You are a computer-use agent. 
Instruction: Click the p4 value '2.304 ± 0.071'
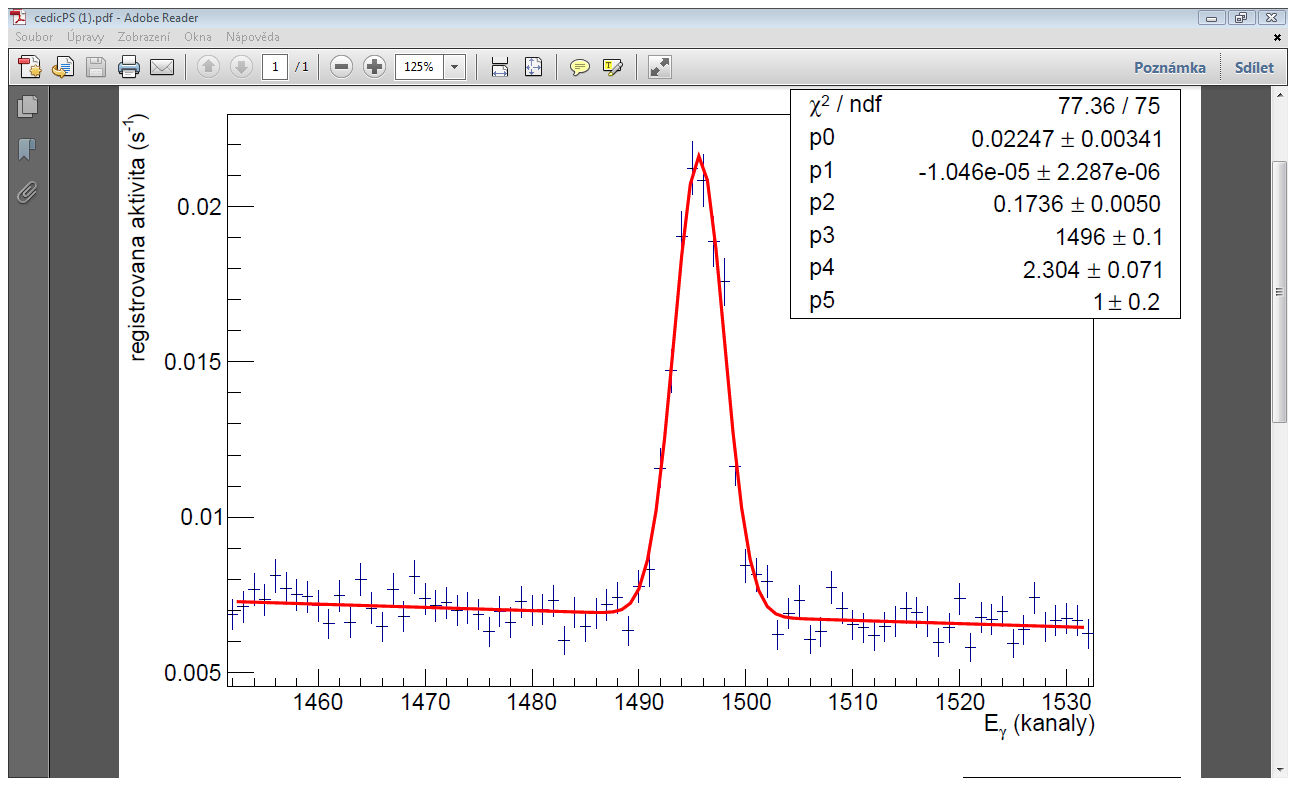coord(1092,270)
